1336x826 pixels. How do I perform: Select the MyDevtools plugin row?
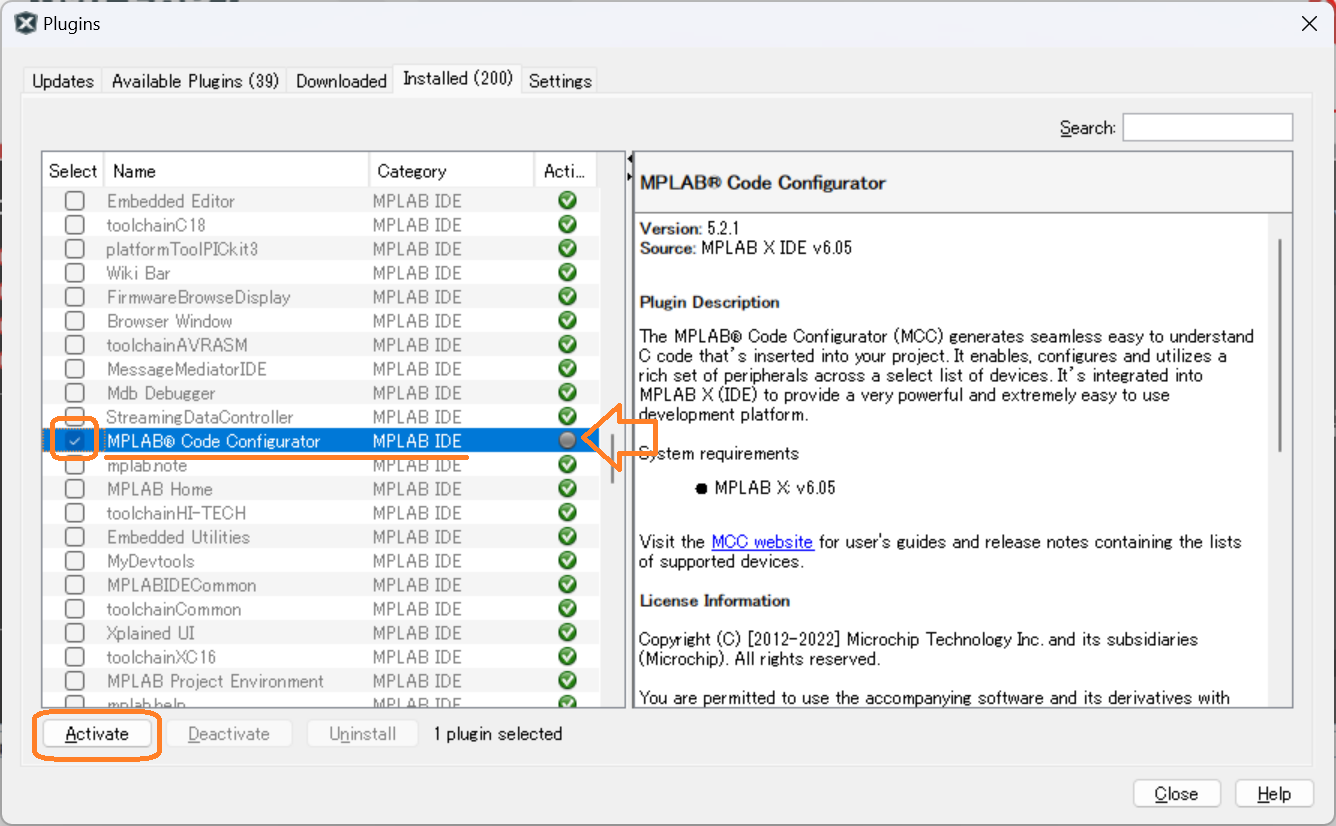[320, 561]
